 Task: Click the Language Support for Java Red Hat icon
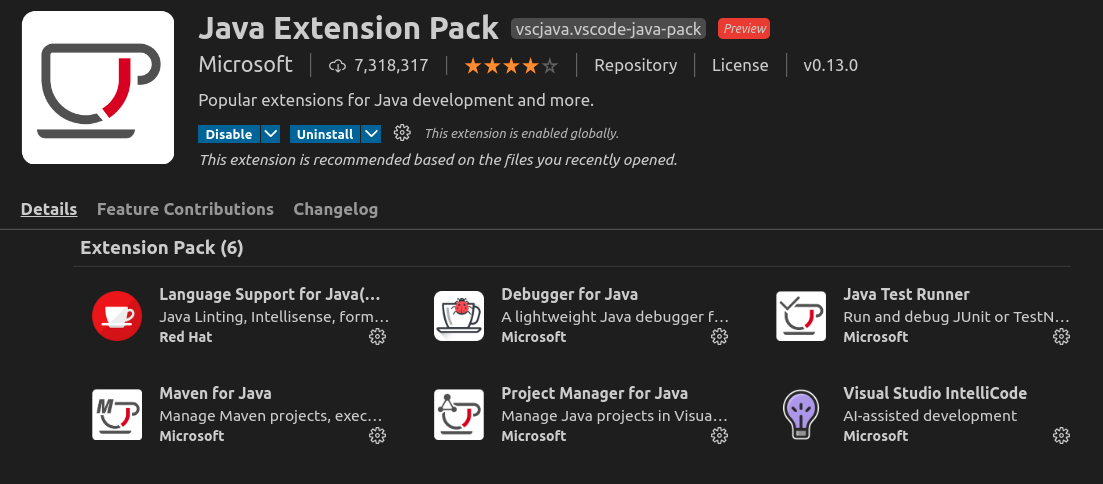click(117, 316)
